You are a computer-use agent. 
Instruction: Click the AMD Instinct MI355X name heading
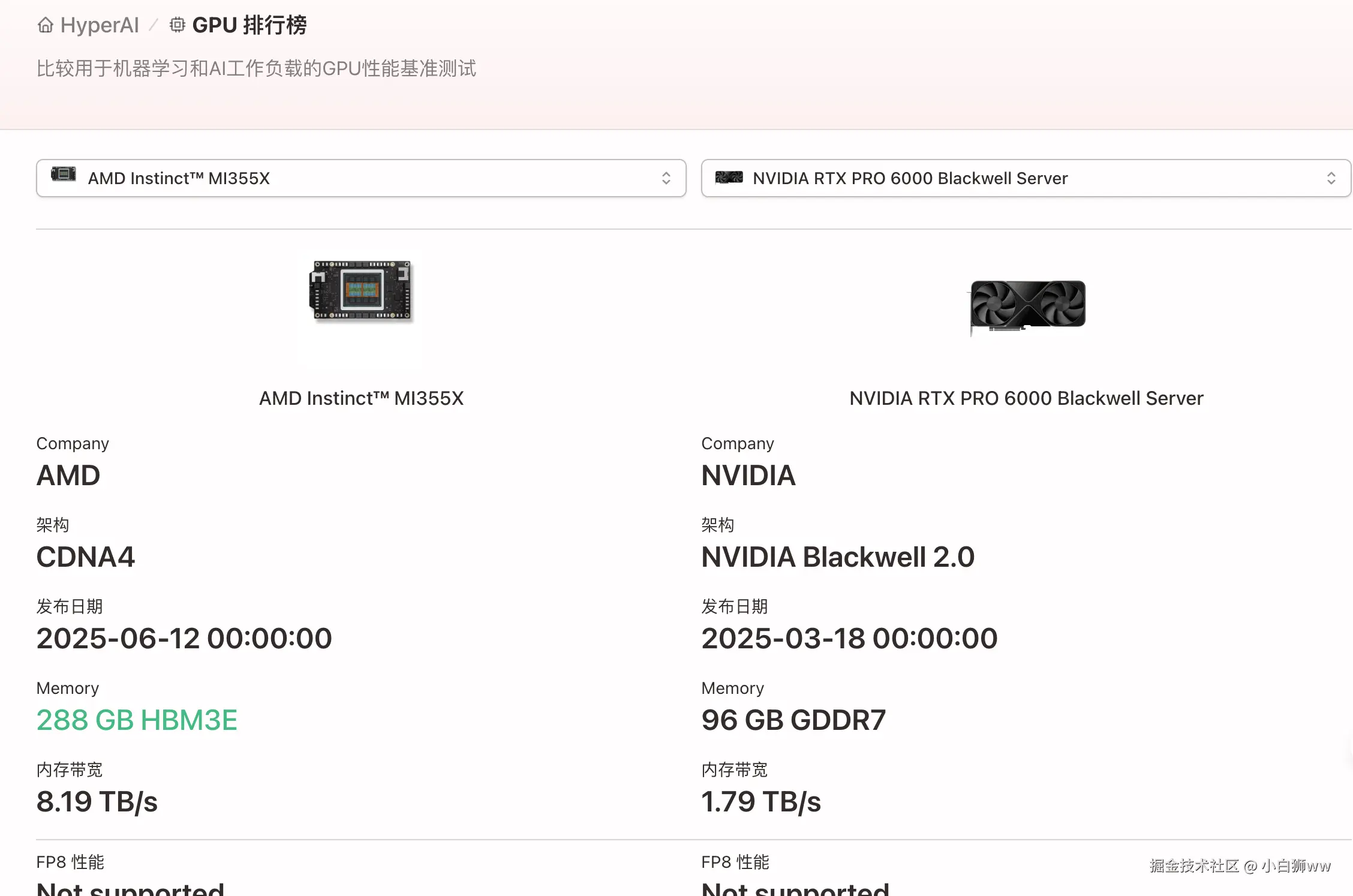point(360,398)
